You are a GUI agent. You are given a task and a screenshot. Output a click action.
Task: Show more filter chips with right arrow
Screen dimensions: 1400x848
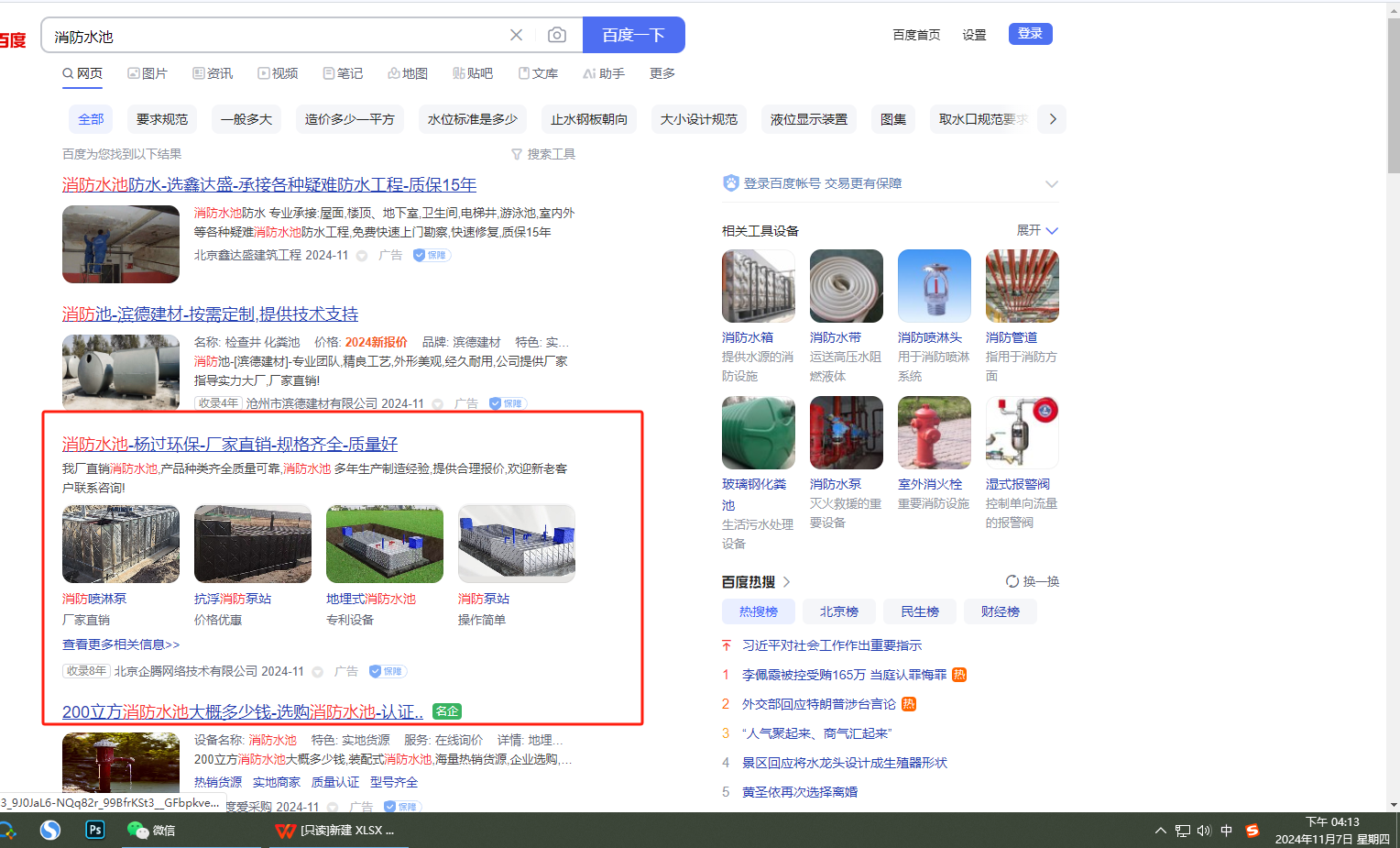tap(1053, 119)
